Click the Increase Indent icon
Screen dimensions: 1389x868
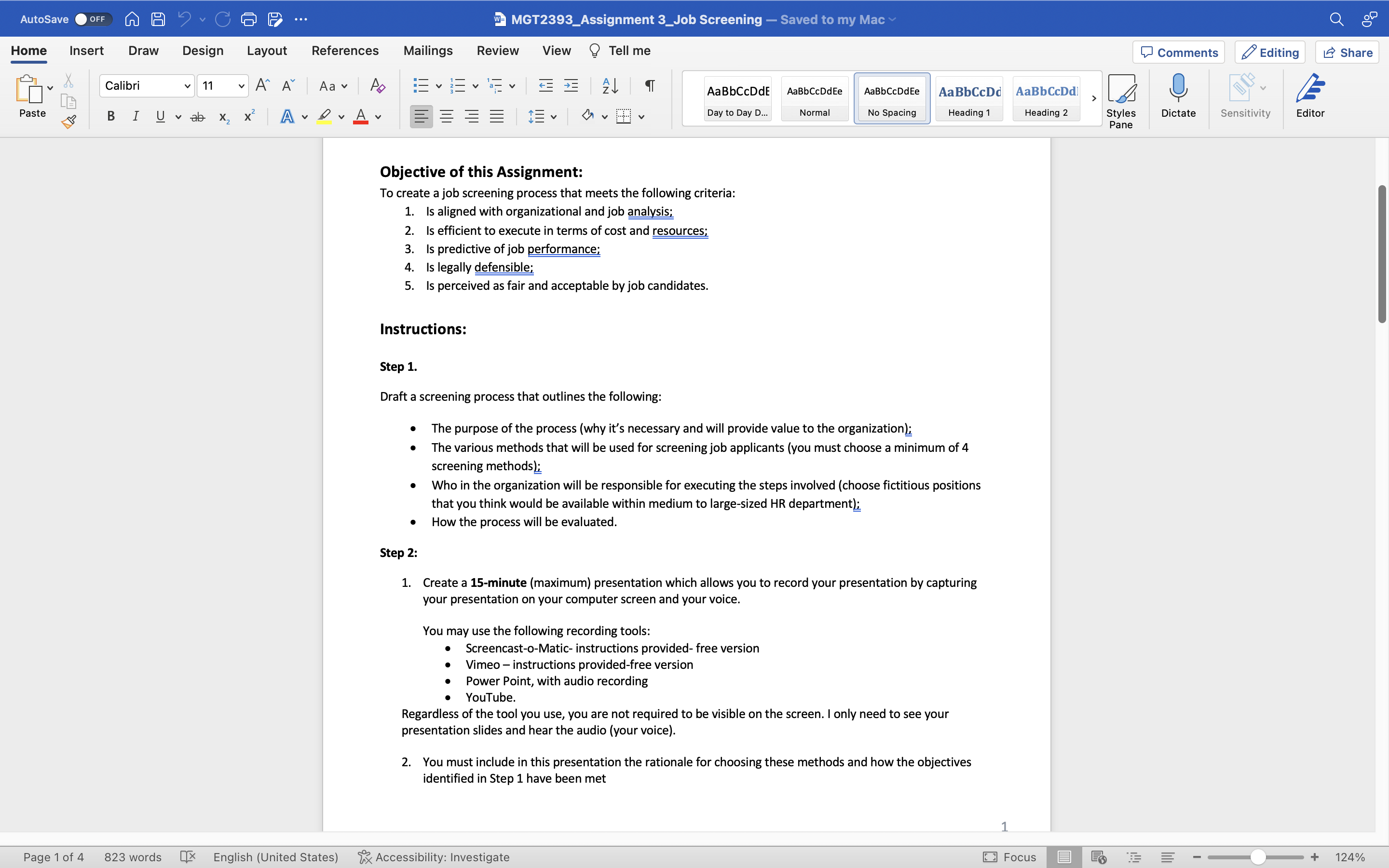[x=571, y=86]
